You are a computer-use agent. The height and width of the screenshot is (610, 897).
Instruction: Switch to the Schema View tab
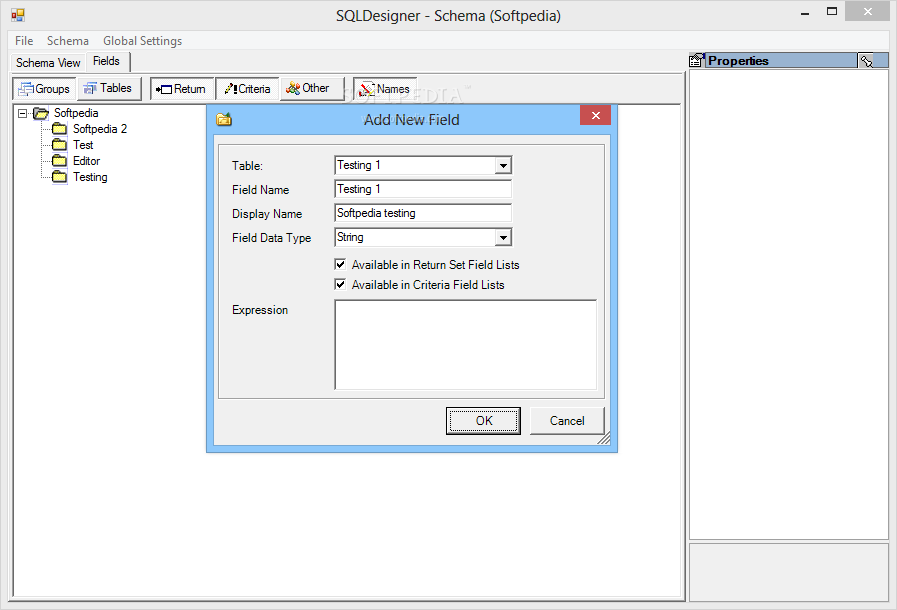48,62
